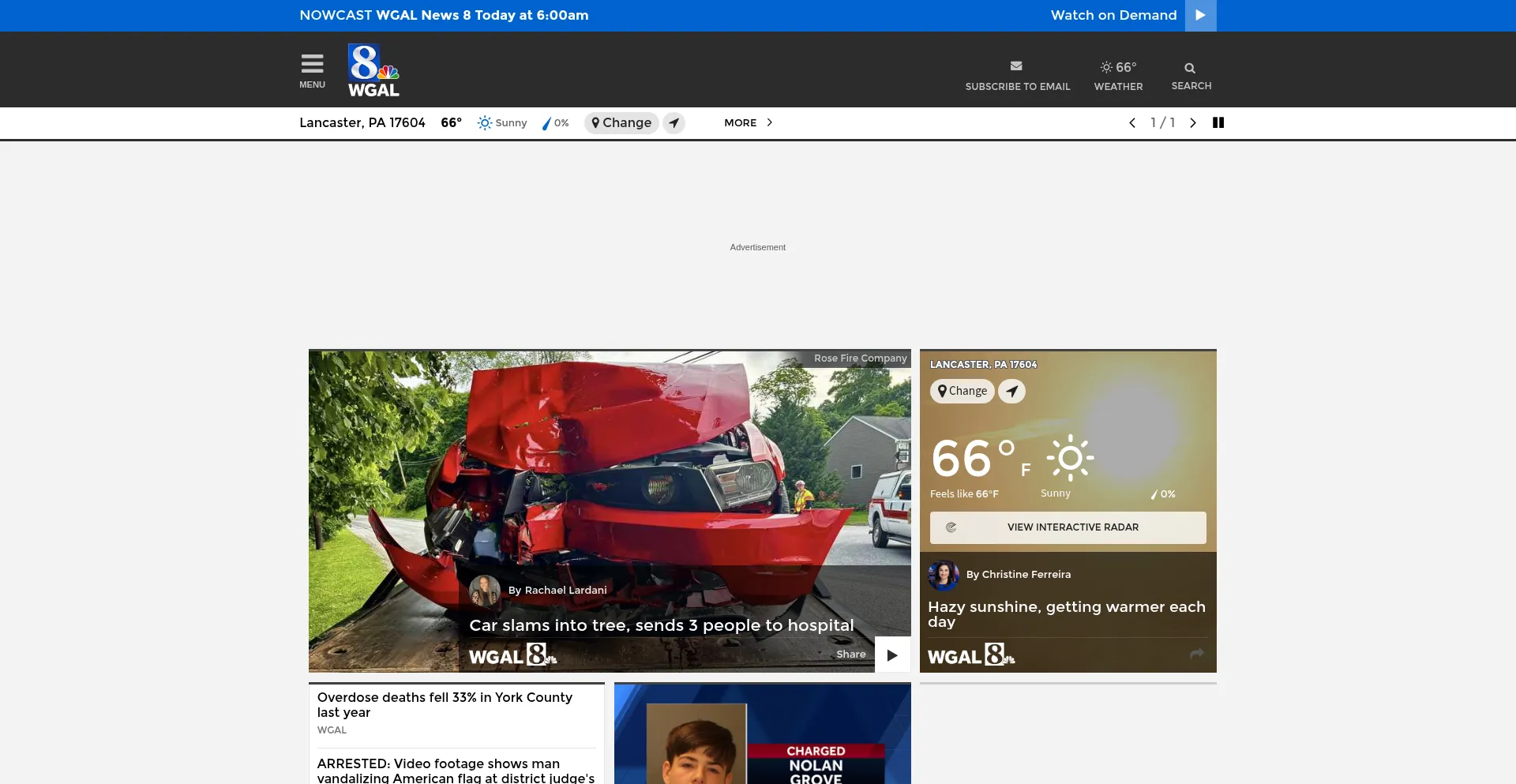The width and height of the screenshot is (1516, 784).
Task: Open Hazy sunshine forecast headline
Action: [1066, 613]
